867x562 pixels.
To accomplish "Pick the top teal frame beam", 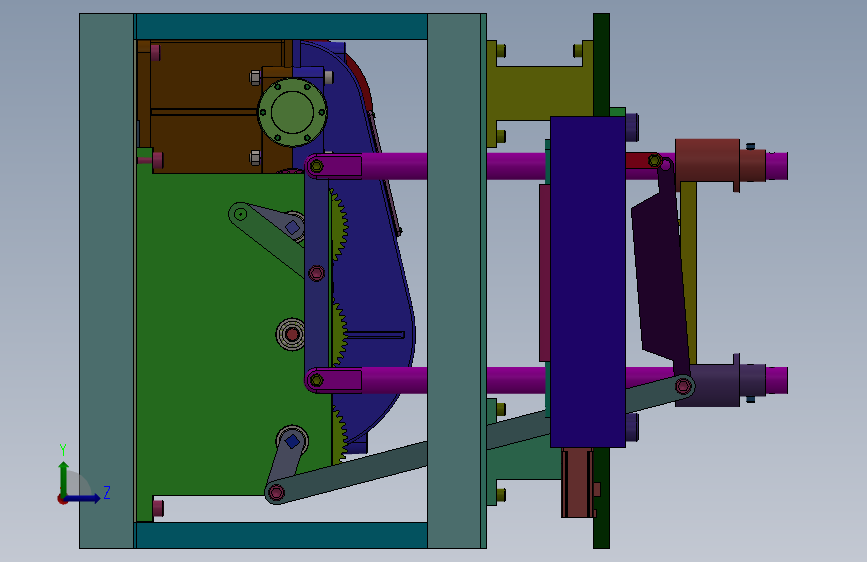I will (281, 27).
